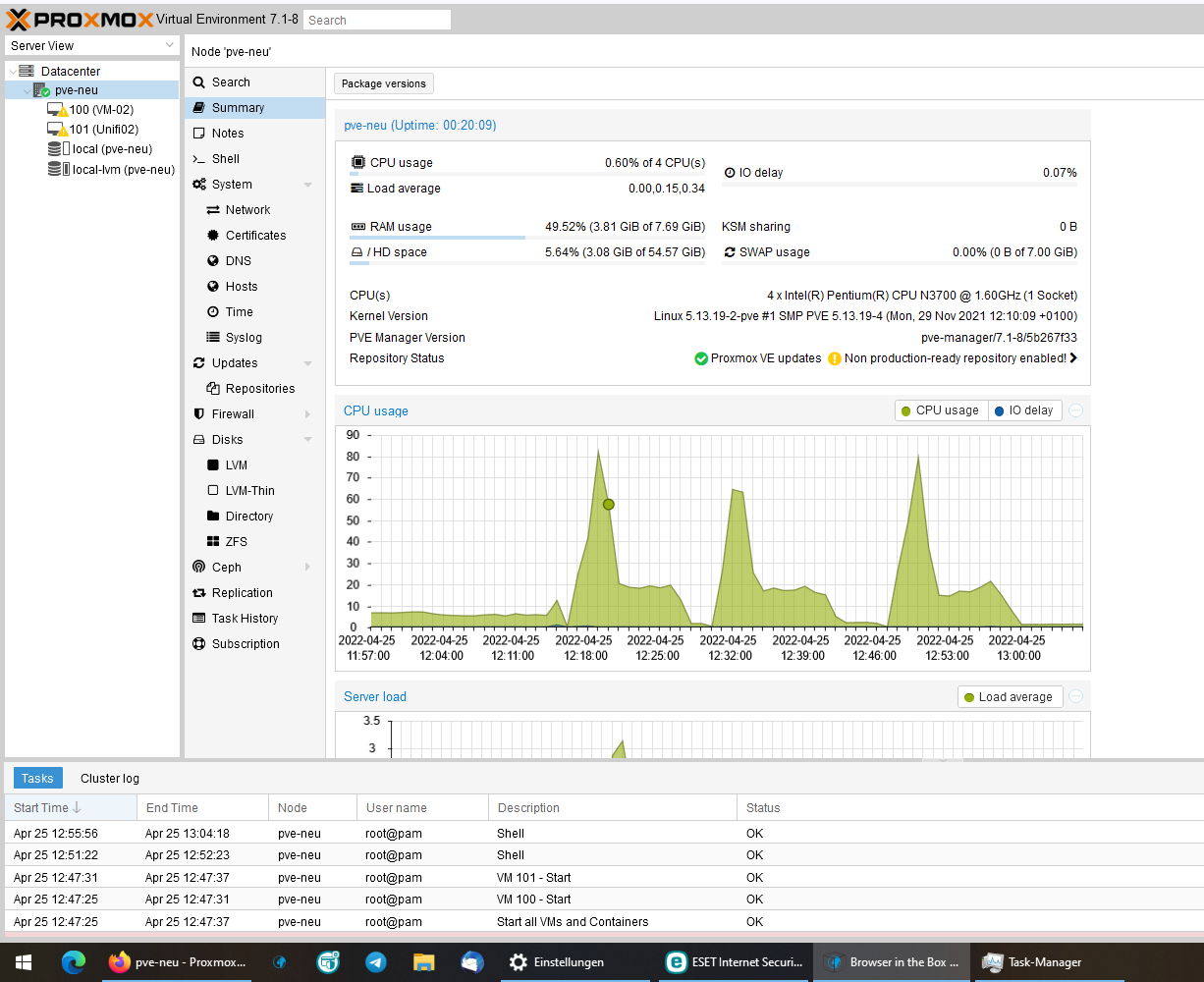
Task: Sort tasks by End Time column
Action: pyautogui.click(x=202, y=808)
